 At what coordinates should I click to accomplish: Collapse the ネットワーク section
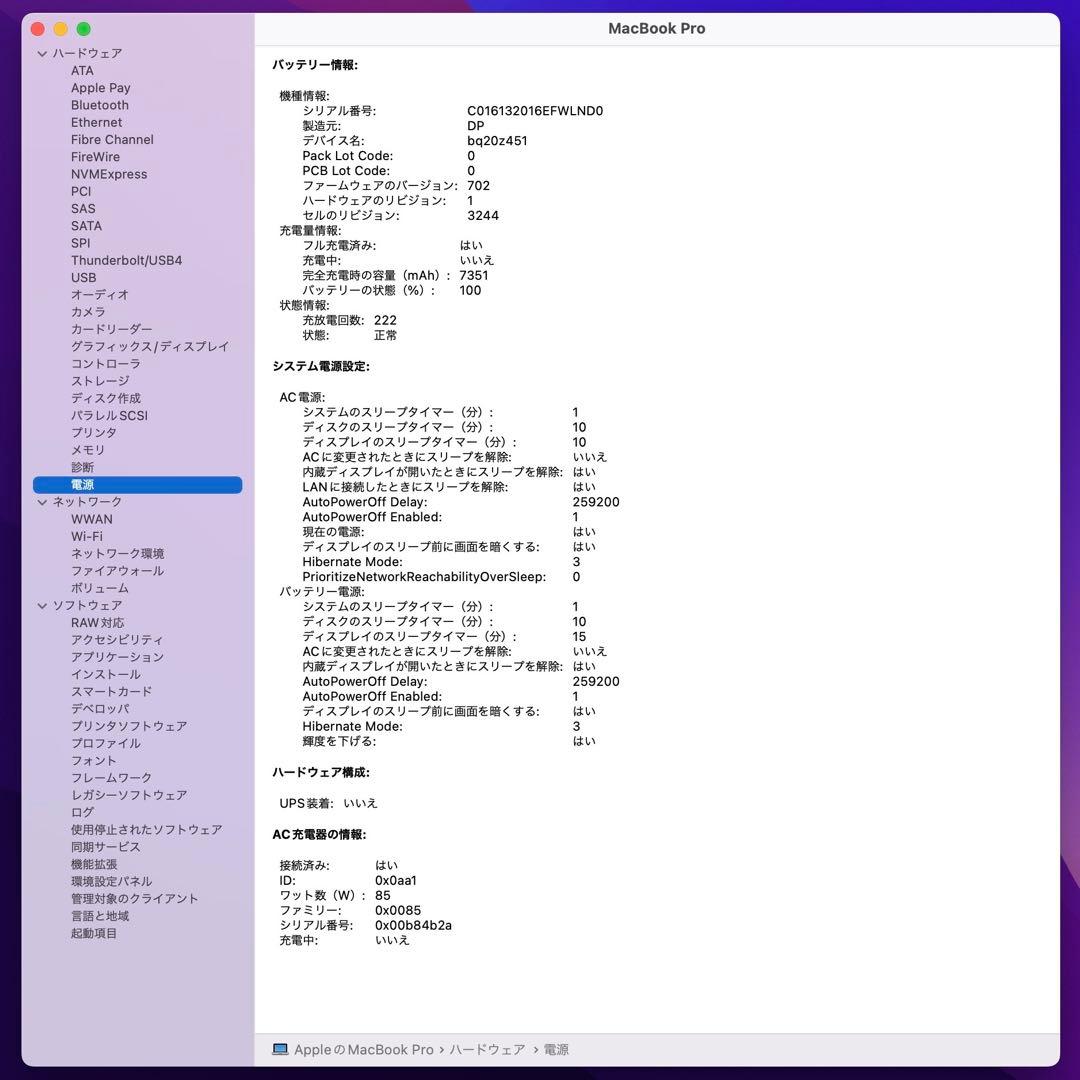tap(42, 501)
